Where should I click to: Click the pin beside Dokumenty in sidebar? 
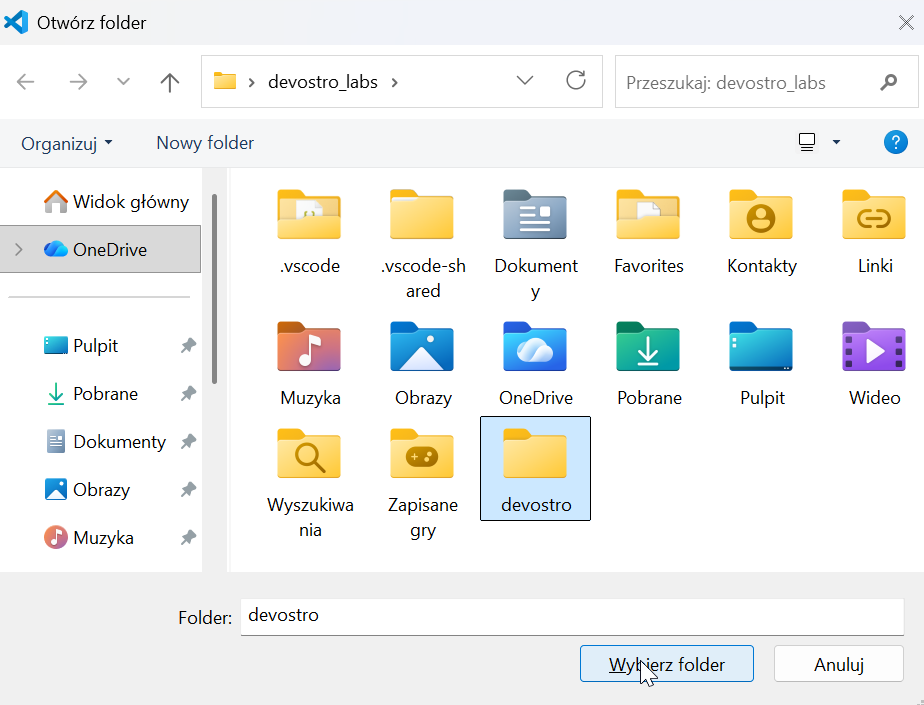coord(188,442)
